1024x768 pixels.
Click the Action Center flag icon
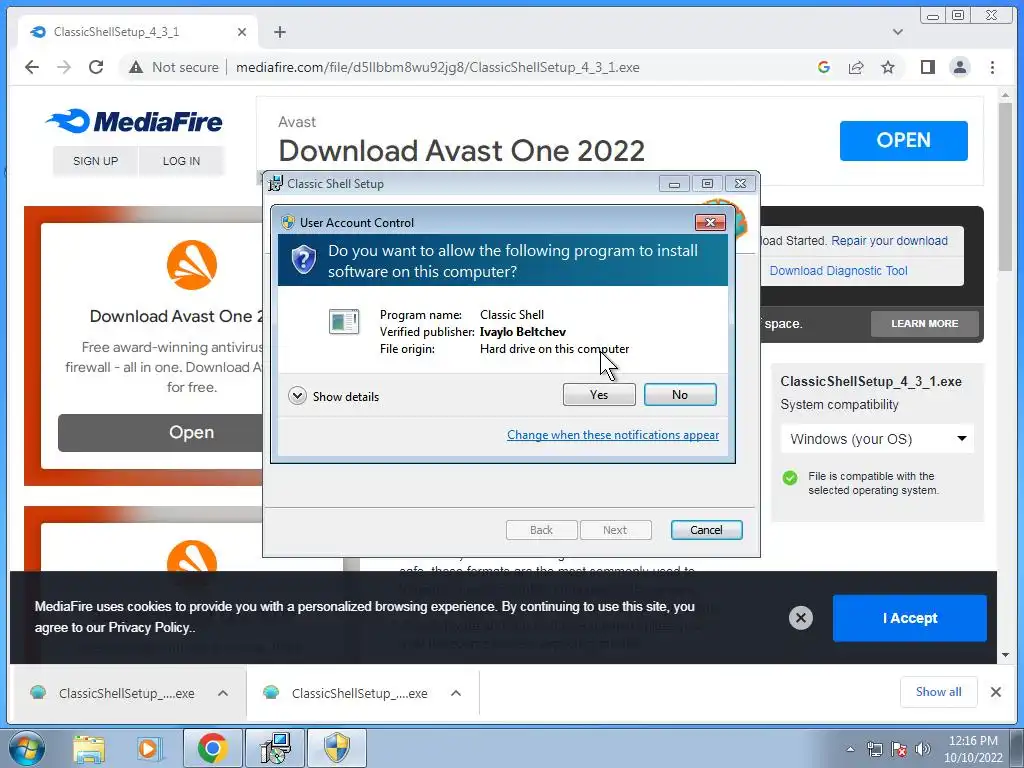tap(899, 749)
